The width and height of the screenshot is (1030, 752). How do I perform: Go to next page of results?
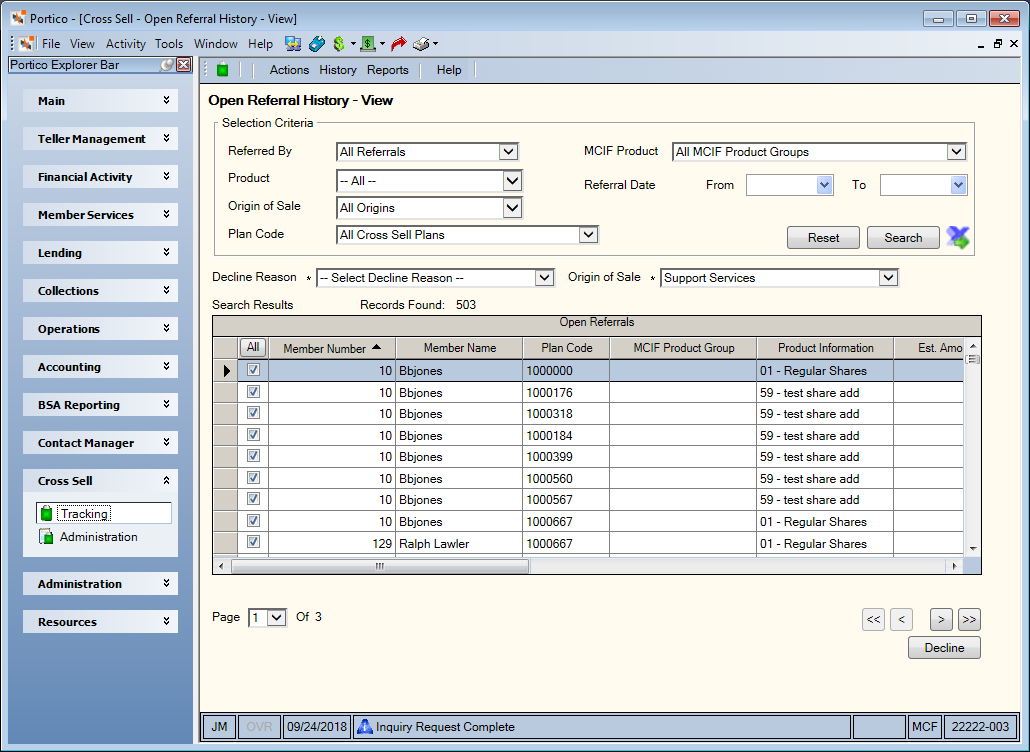[x=941, y=619]
